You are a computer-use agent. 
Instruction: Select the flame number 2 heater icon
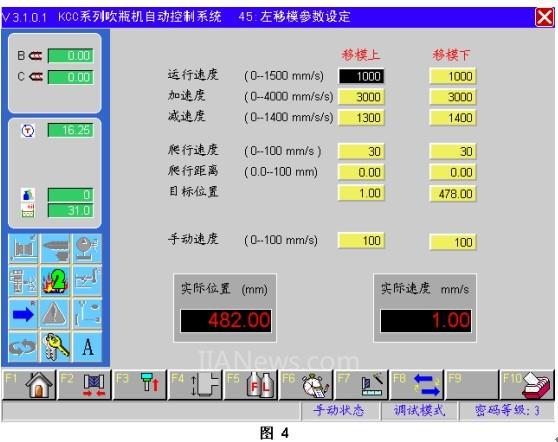[56, 281]
